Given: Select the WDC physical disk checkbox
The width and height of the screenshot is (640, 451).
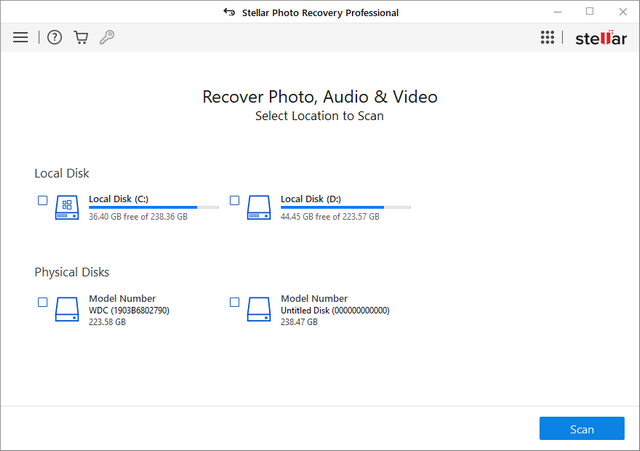Looking at the screenshot, I should (x=43, y=302).
